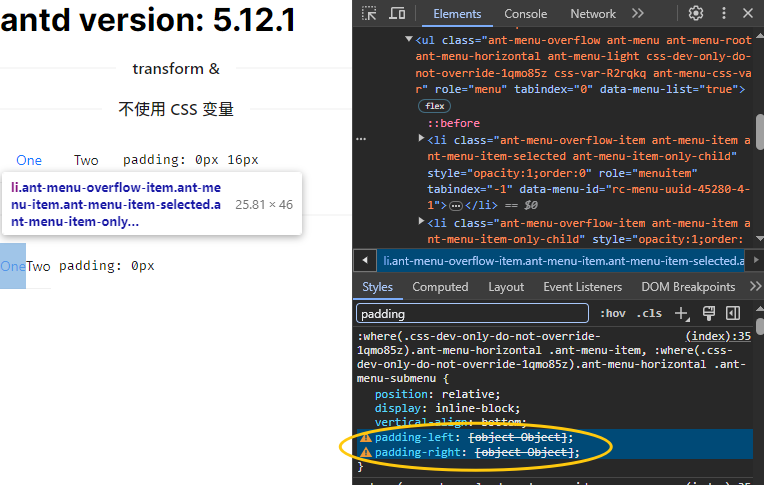Expand the second li ant-menu-item-only-child node
Image resolution: width=764 pixels, height=485 pixels.
(421, 221)
